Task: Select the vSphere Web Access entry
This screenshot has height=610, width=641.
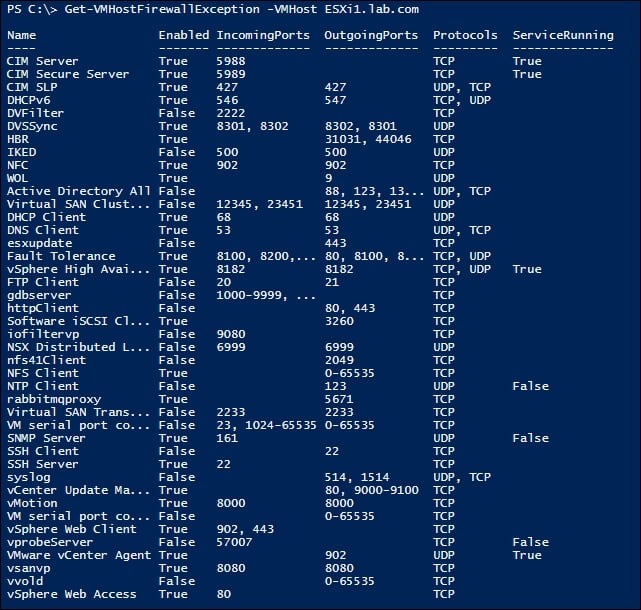Action: (x=72, y=594)
